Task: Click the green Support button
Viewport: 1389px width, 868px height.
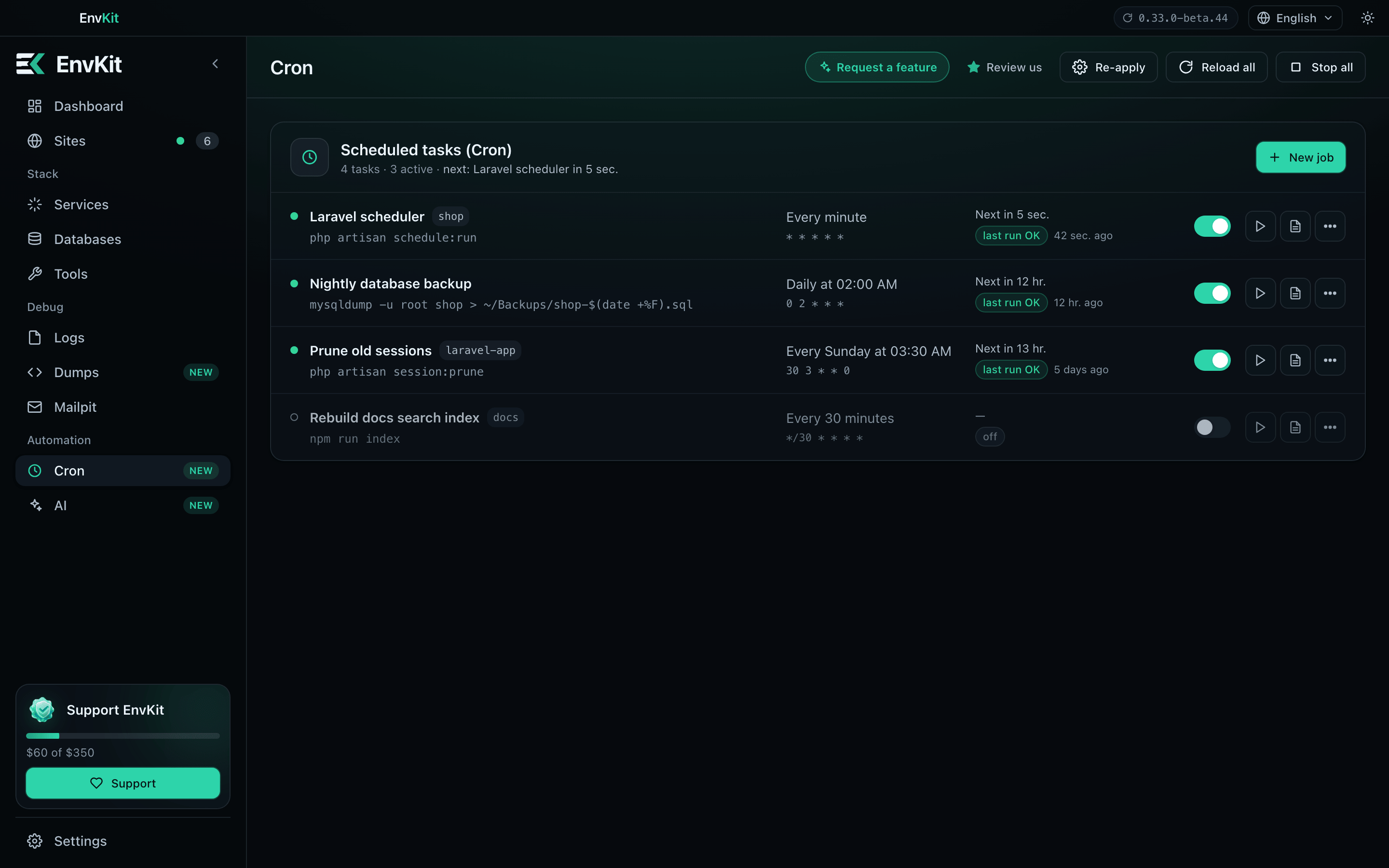Action: point(123,783)
